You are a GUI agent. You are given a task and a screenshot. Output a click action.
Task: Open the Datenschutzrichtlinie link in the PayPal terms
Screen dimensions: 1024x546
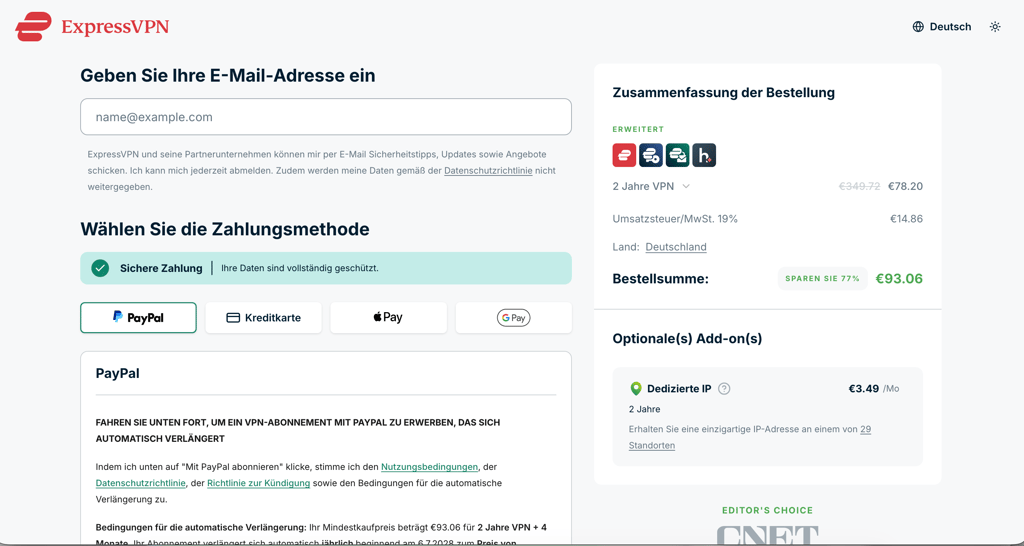[x=140, y=483]
